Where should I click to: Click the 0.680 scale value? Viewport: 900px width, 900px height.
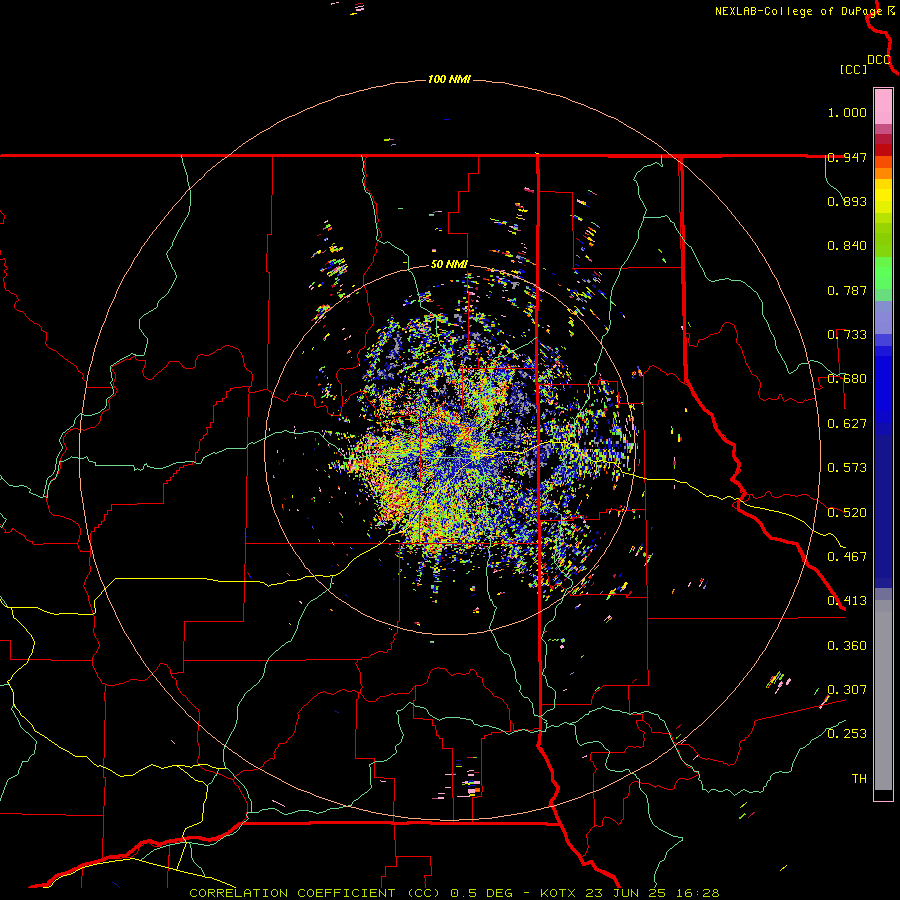(x=847, y=379)
